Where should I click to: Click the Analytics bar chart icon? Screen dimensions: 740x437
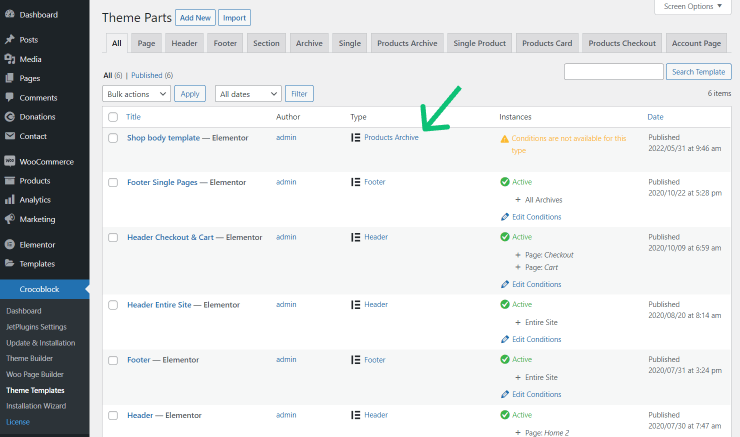pos(9,200)
